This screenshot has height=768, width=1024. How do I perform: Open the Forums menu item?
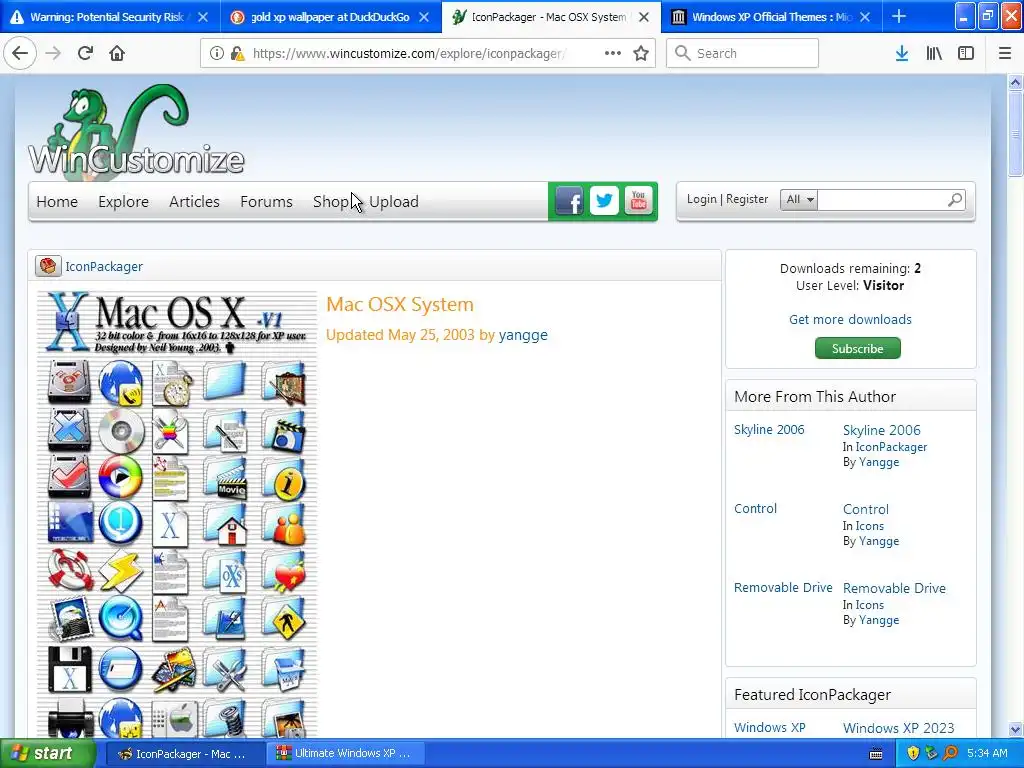coord(266,202)
